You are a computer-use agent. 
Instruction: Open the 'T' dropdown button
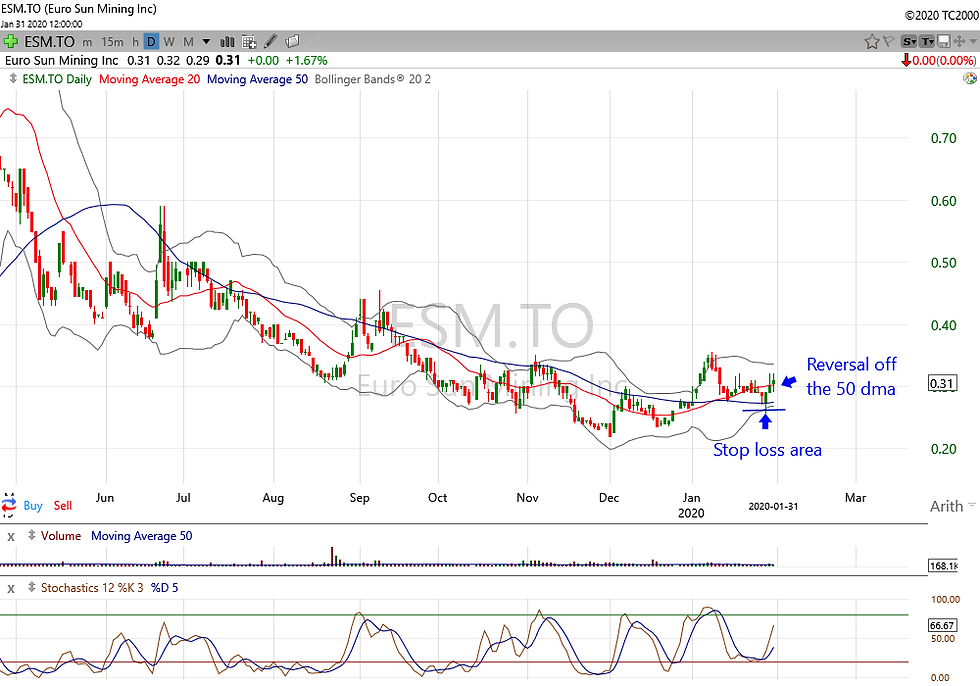pyautogui.click(x=928, y=42)
